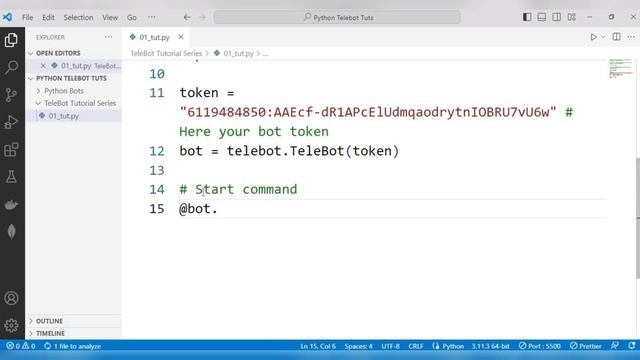Open the notifications bell icon
The height and width of the screenshot is (360, 640).
(x=631, y=346)
